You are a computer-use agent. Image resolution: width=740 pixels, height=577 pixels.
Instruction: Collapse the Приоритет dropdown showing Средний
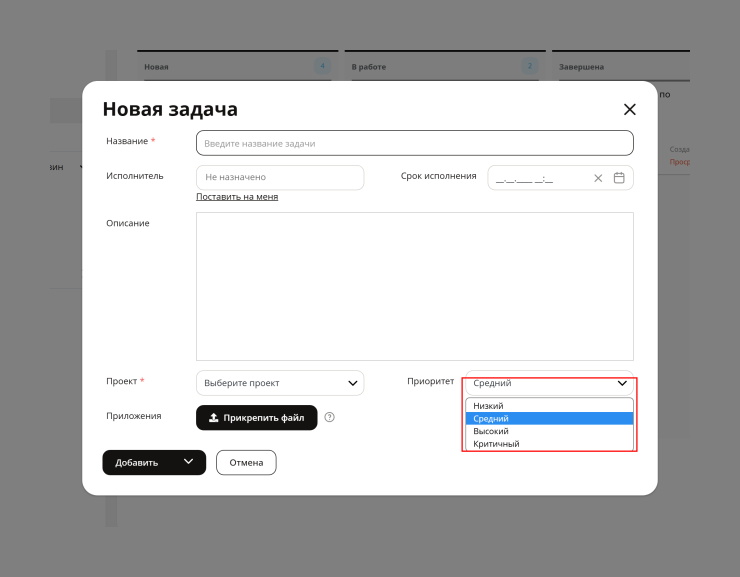pyautogui.click(x=549, y=383)
